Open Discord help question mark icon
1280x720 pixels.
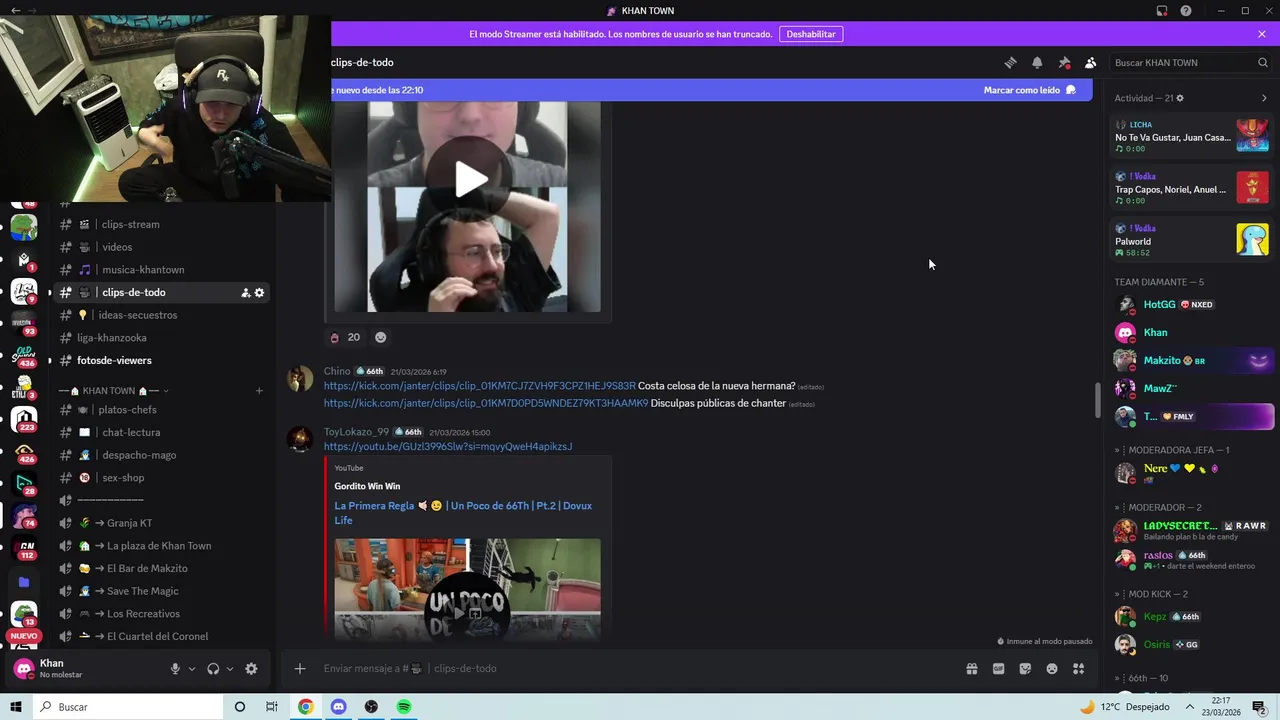click(1186, 11)
